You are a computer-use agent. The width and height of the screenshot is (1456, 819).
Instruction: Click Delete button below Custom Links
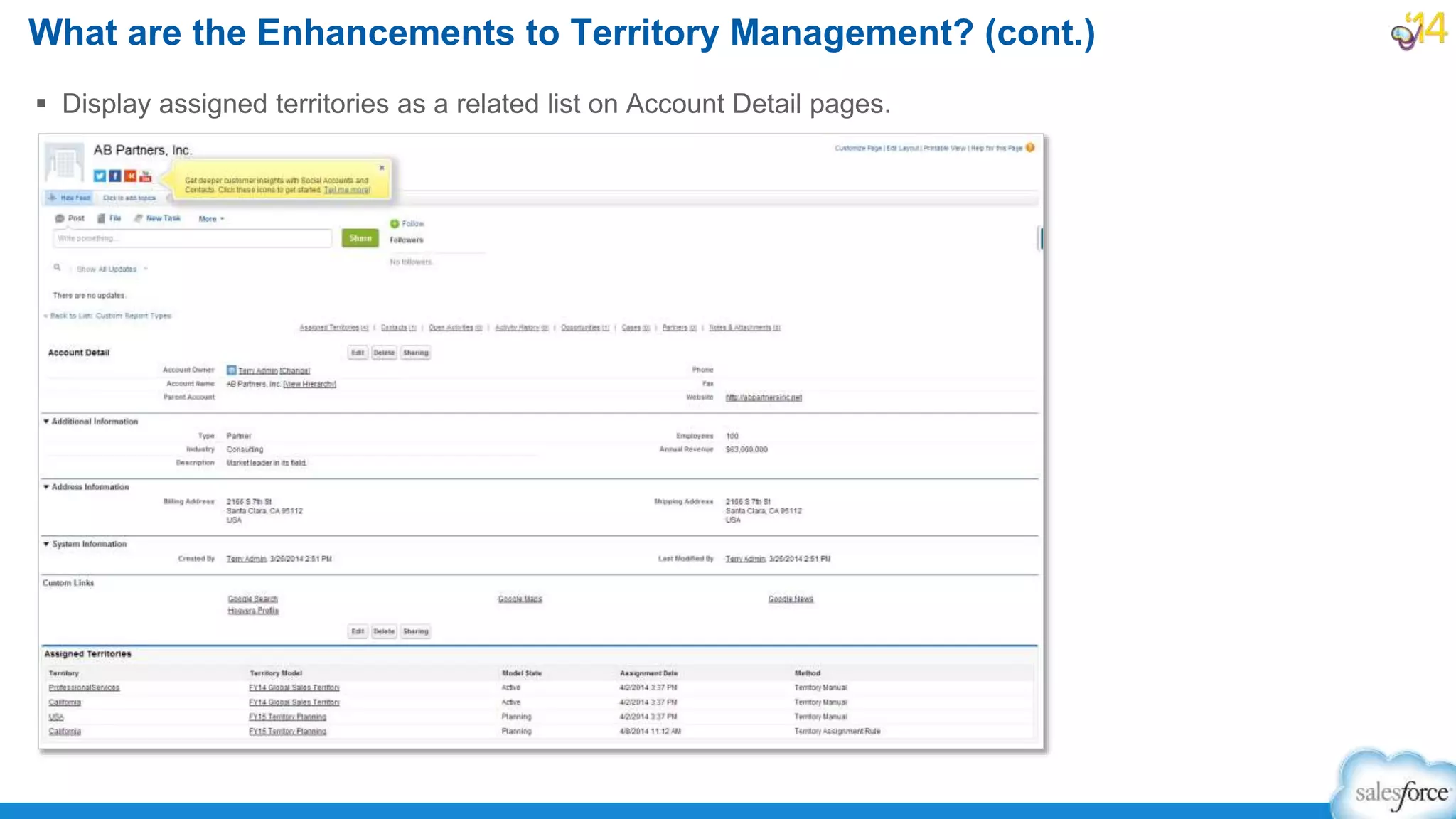coord(384,631)
